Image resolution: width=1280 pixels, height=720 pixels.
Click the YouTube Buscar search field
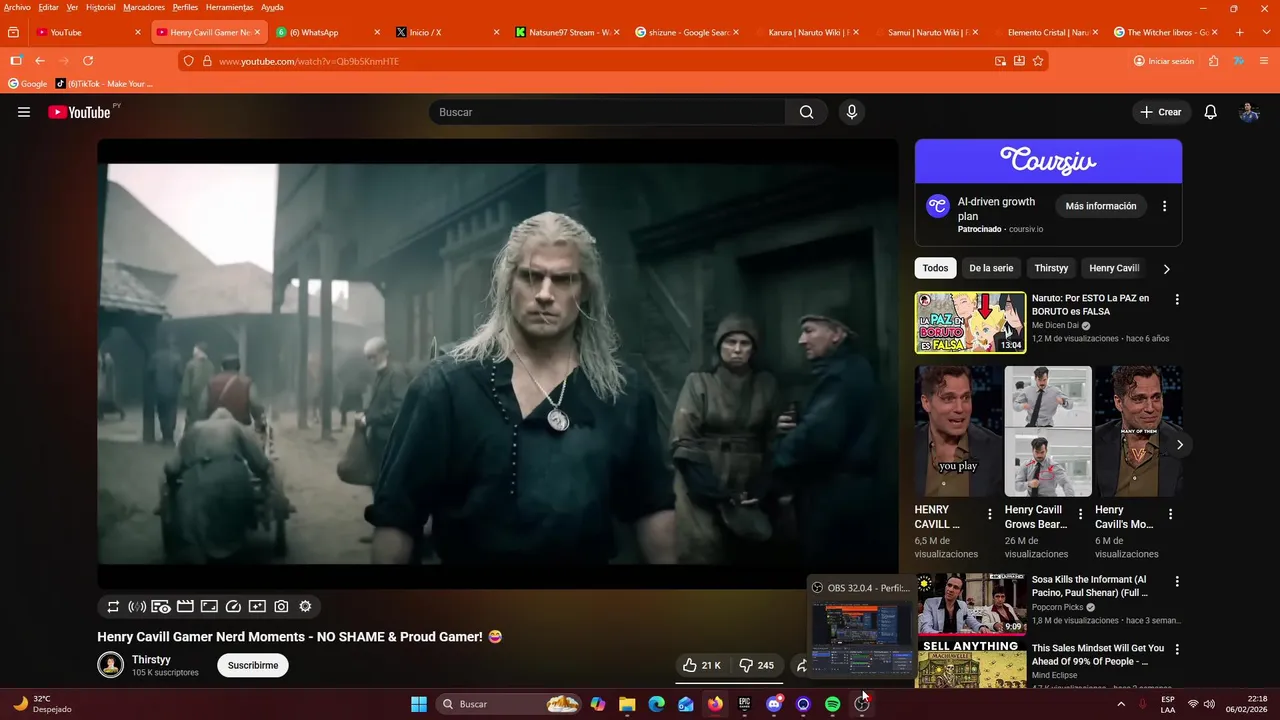[x=608, y=112]
